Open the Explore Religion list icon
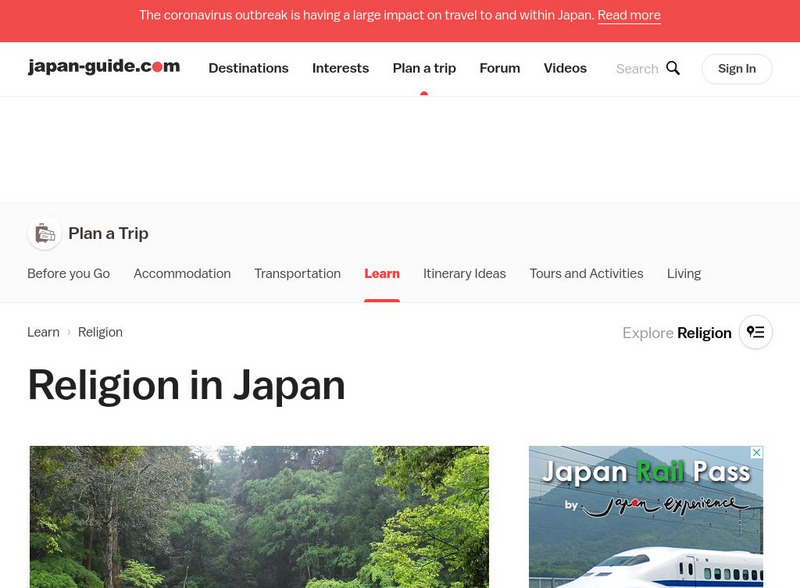Viewport: 800px width, 588px height. 755,333
